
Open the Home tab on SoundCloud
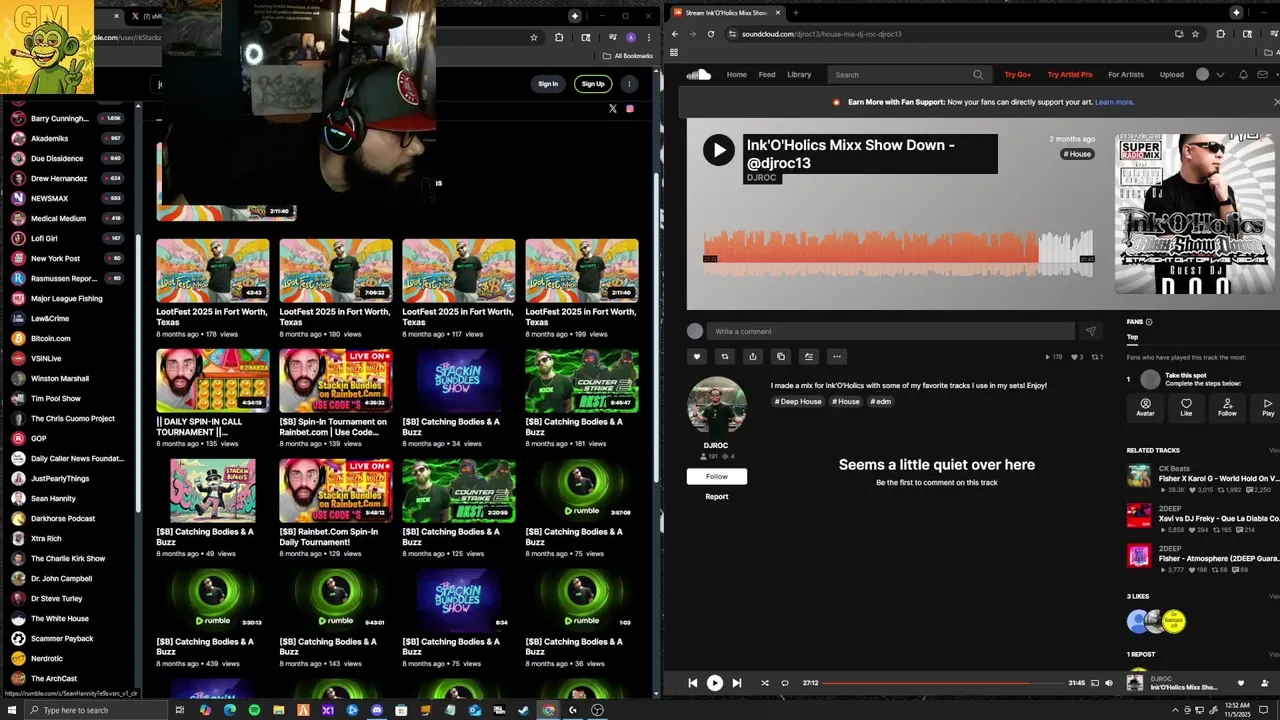(x=736, y=74)
